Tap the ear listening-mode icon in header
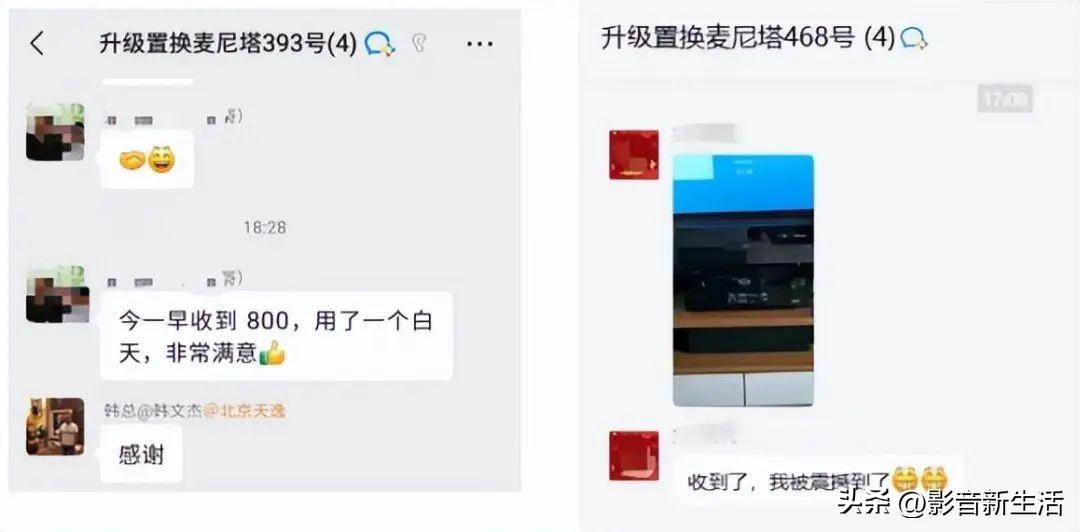This screenshot has width=1080, height=532. tap(419, 44)
